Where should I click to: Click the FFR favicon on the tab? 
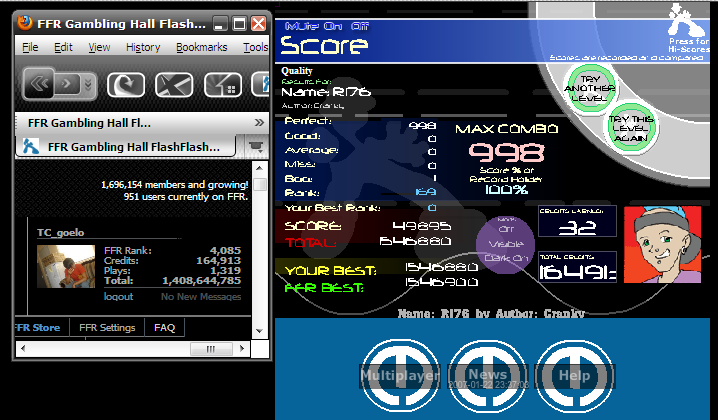tap(31, 147)
